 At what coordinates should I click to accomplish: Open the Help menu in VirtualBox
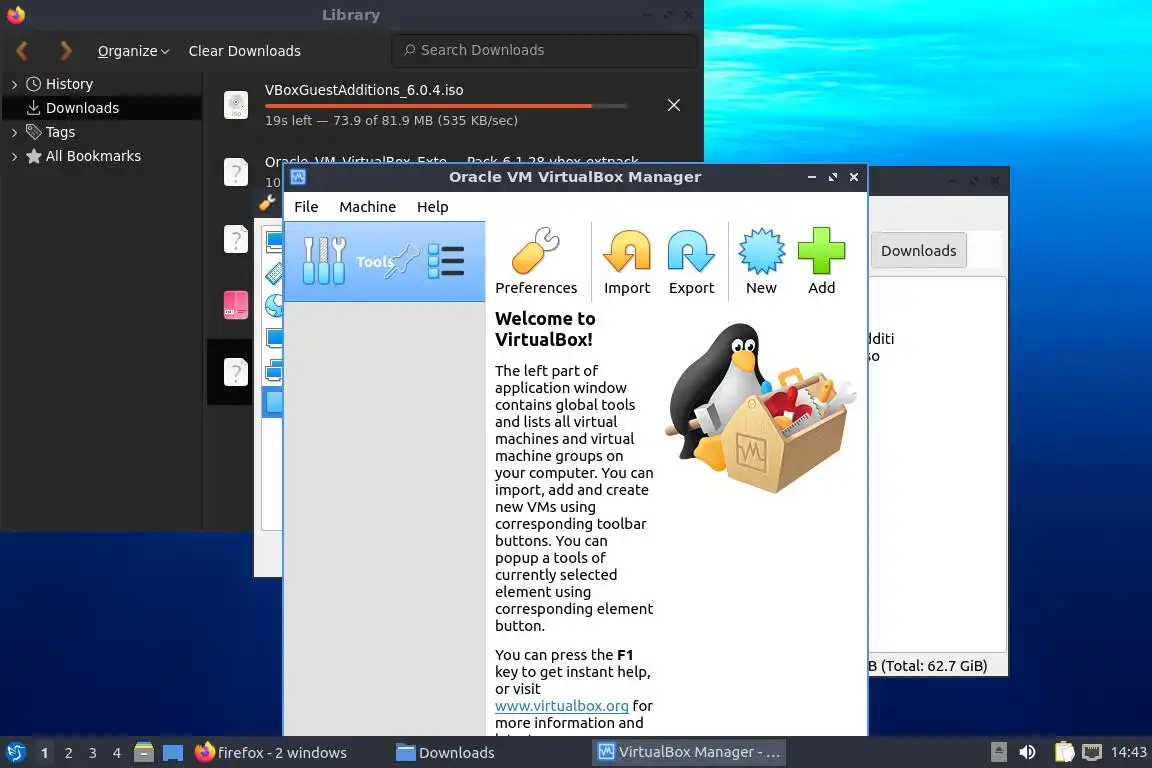point(433,207)
